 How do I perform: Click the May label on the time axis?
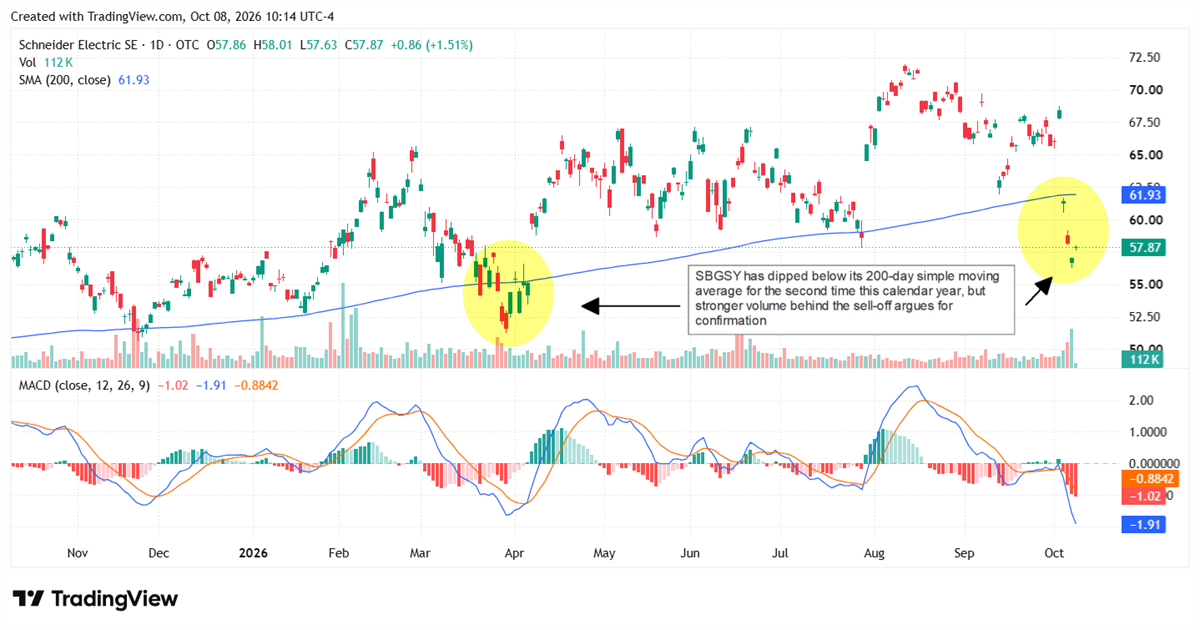(603, 552)
